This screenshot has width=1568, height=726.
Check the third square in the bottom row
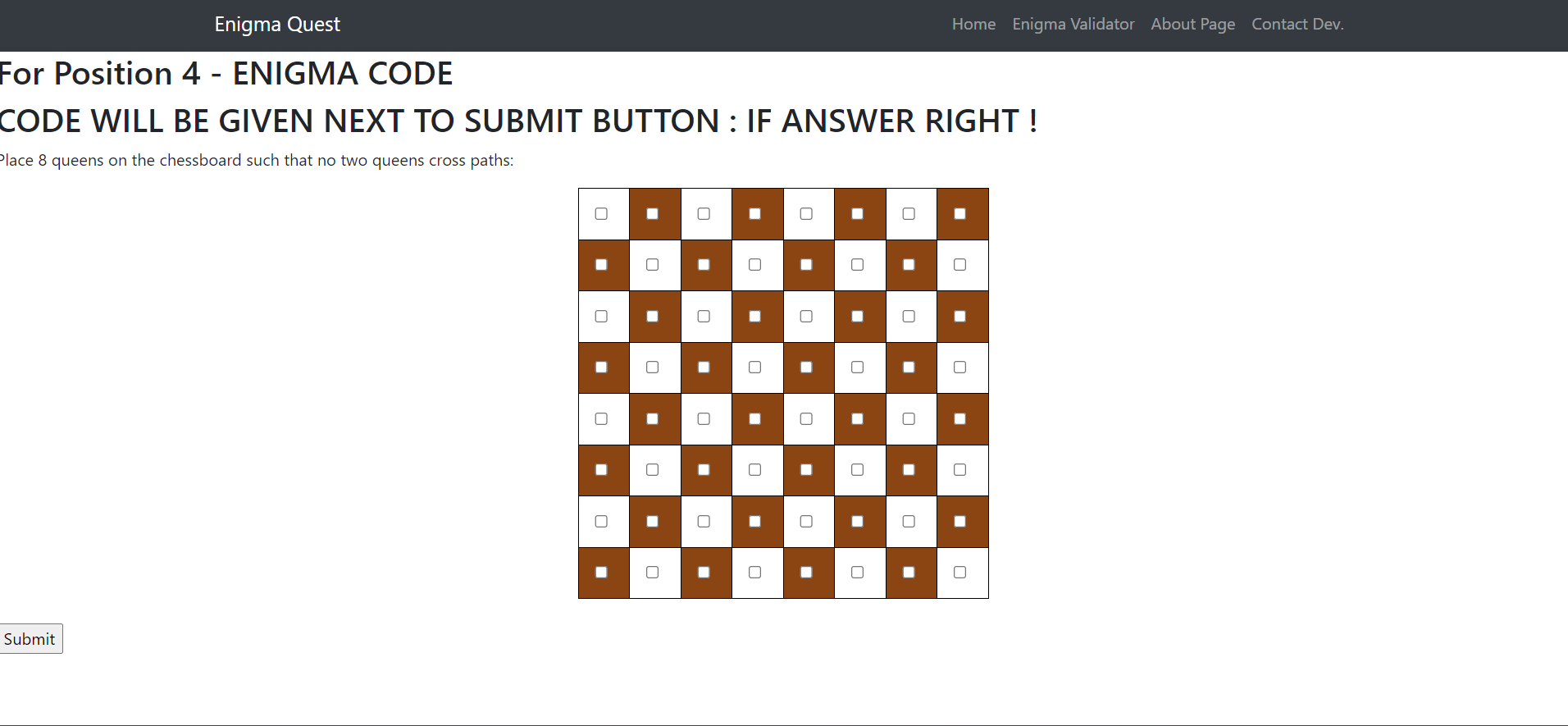[704, 572]
